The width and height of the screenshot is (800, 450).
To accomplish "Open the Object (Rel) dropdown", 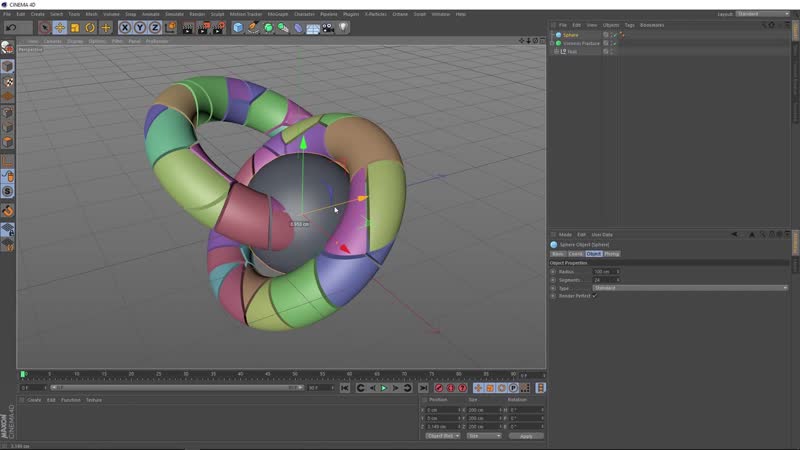I will (x=442, y=436).
